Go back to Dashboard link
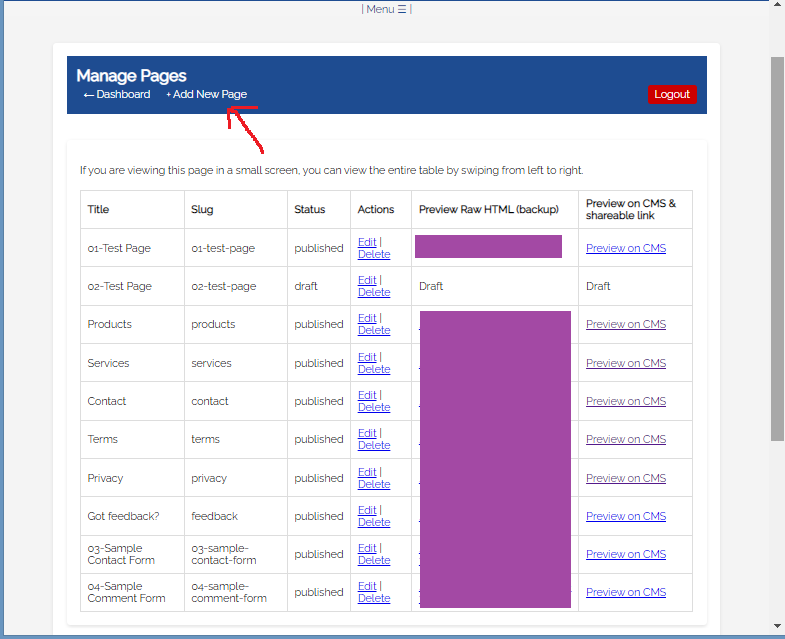 [x=116, y=94]
